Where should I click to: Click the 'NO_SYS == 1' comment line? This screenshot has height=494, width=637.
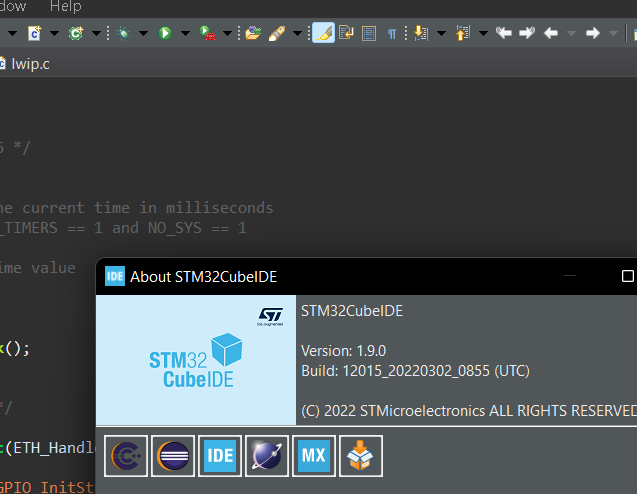click(x=197, y=228)
